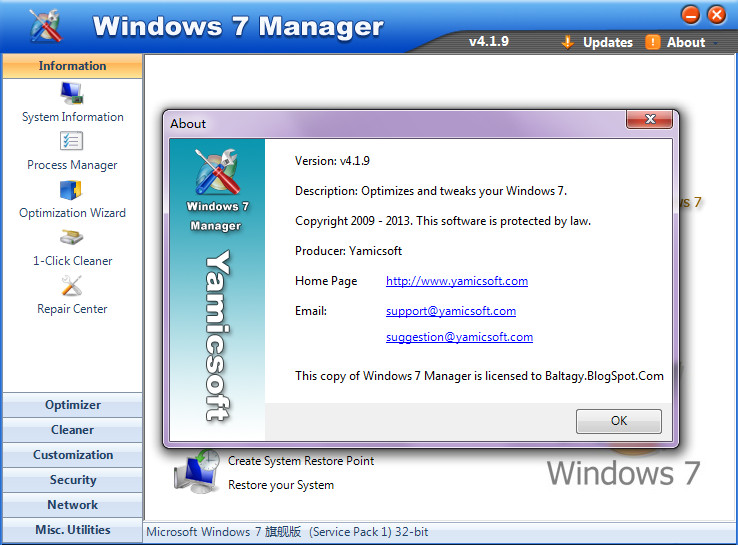Go to the Customization section

[72, 455]
